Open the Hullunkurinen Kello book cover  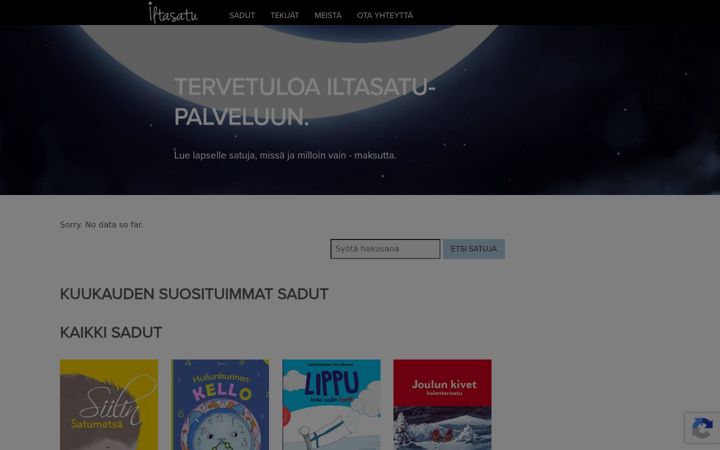pos(220,405)
